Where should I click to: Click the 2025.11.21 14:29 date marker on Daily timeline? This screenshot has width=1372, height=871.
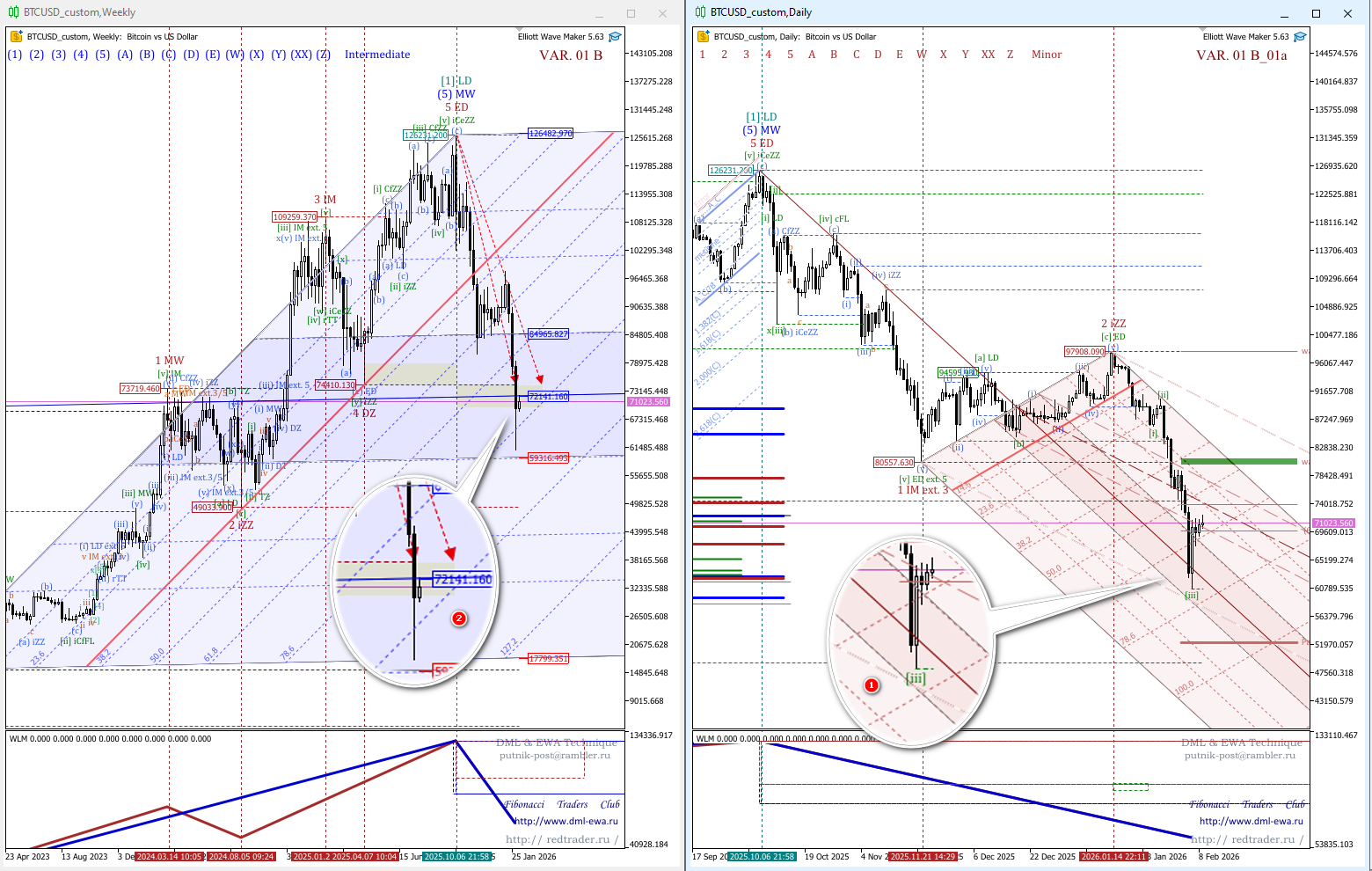[922, 856]
